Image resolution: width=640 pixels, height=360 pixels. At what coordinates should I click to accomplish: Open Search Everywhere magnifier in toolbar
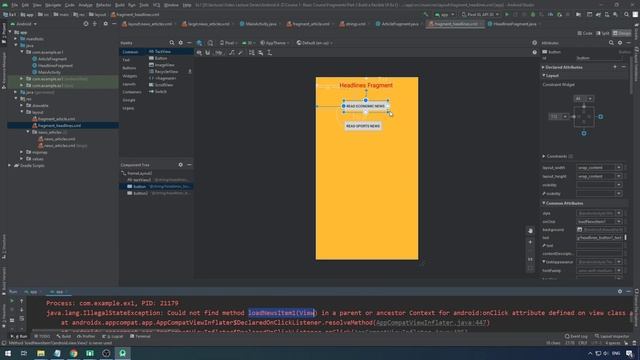[x=627, y=14]
